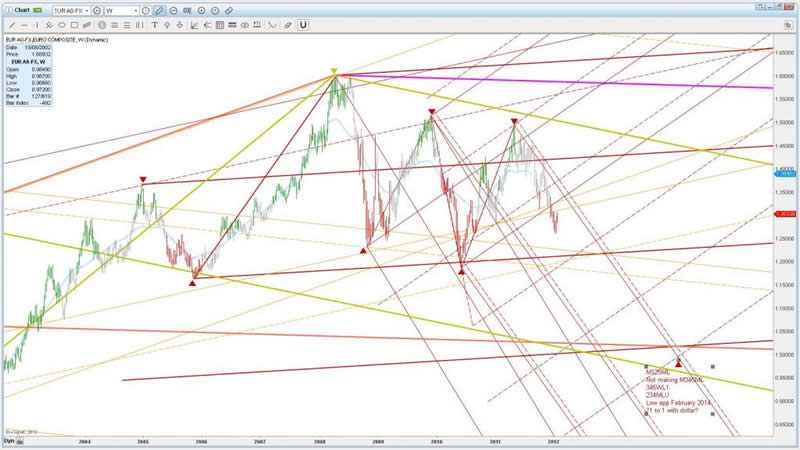Select the regression channel tool
Screen dimensions: 800x450
tap(87, 25)
